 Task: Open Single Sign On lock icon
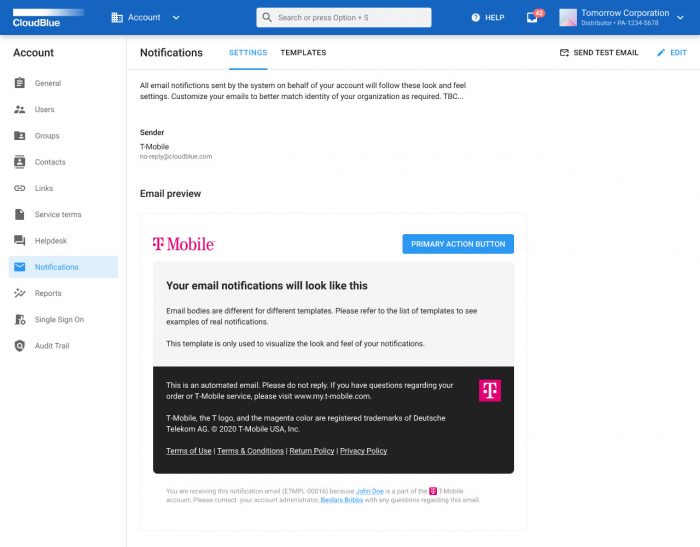pyautogui.click(x=20, y=320)
